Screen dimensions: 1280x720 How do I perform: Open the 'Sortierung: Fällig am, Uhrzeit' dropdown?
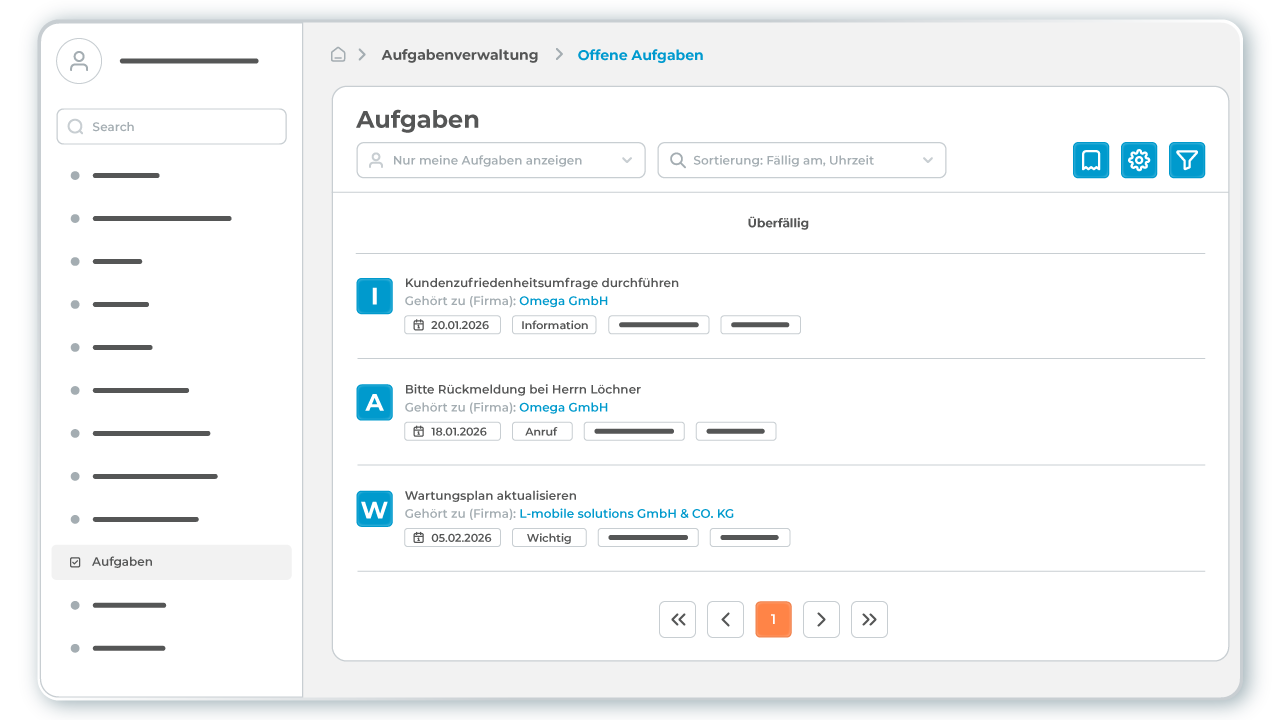coord(800,160)
